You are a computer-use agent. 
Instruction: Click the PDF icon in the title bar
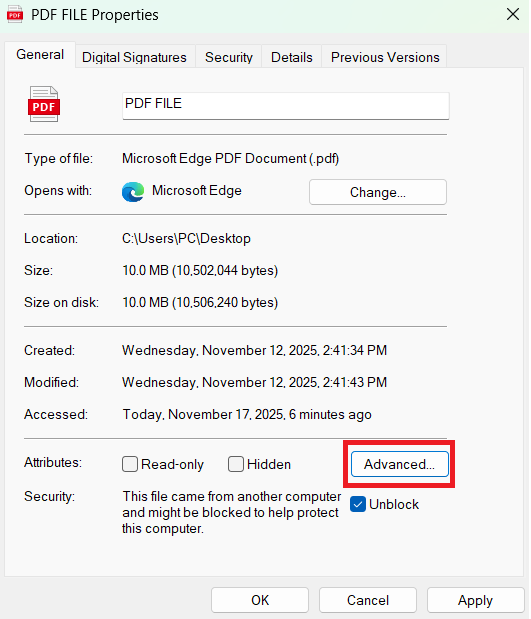[15, 15]
